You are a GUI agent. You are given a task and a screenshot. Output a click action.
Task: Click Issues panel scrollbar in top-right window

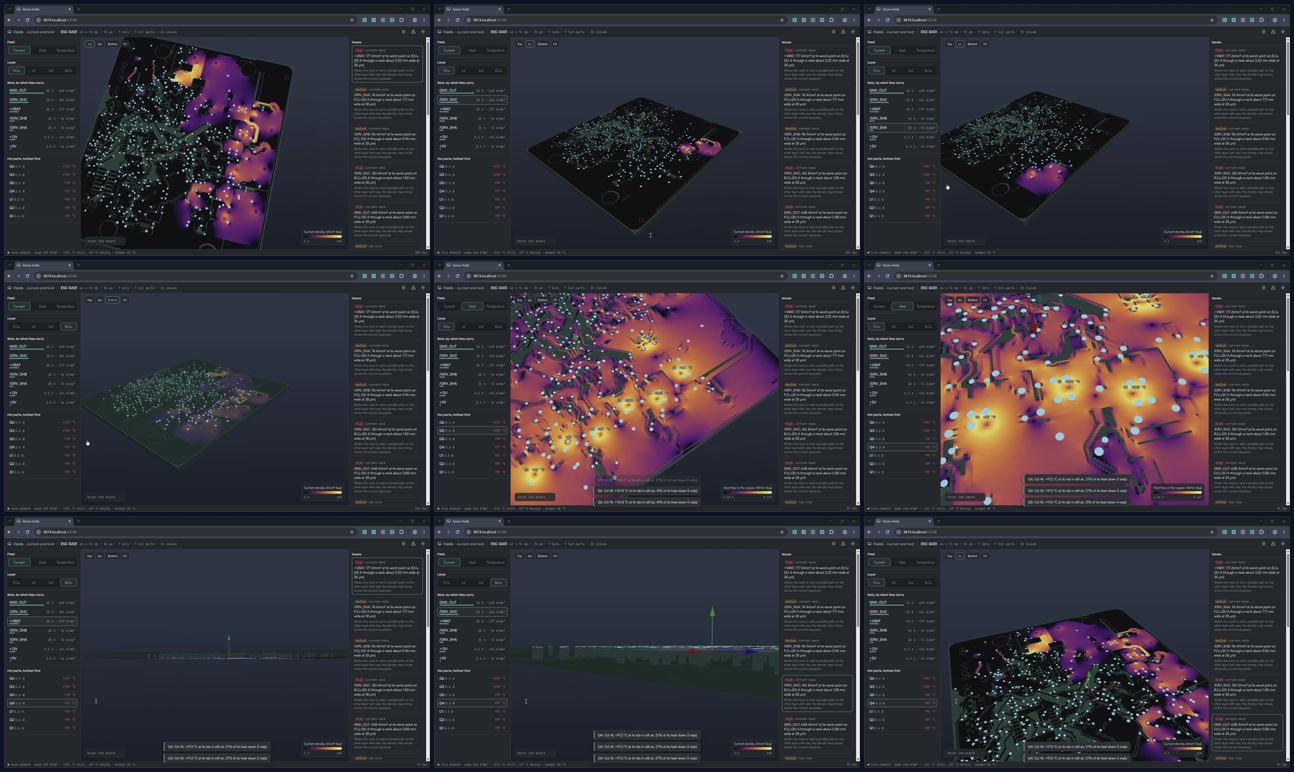(1288, 145)
